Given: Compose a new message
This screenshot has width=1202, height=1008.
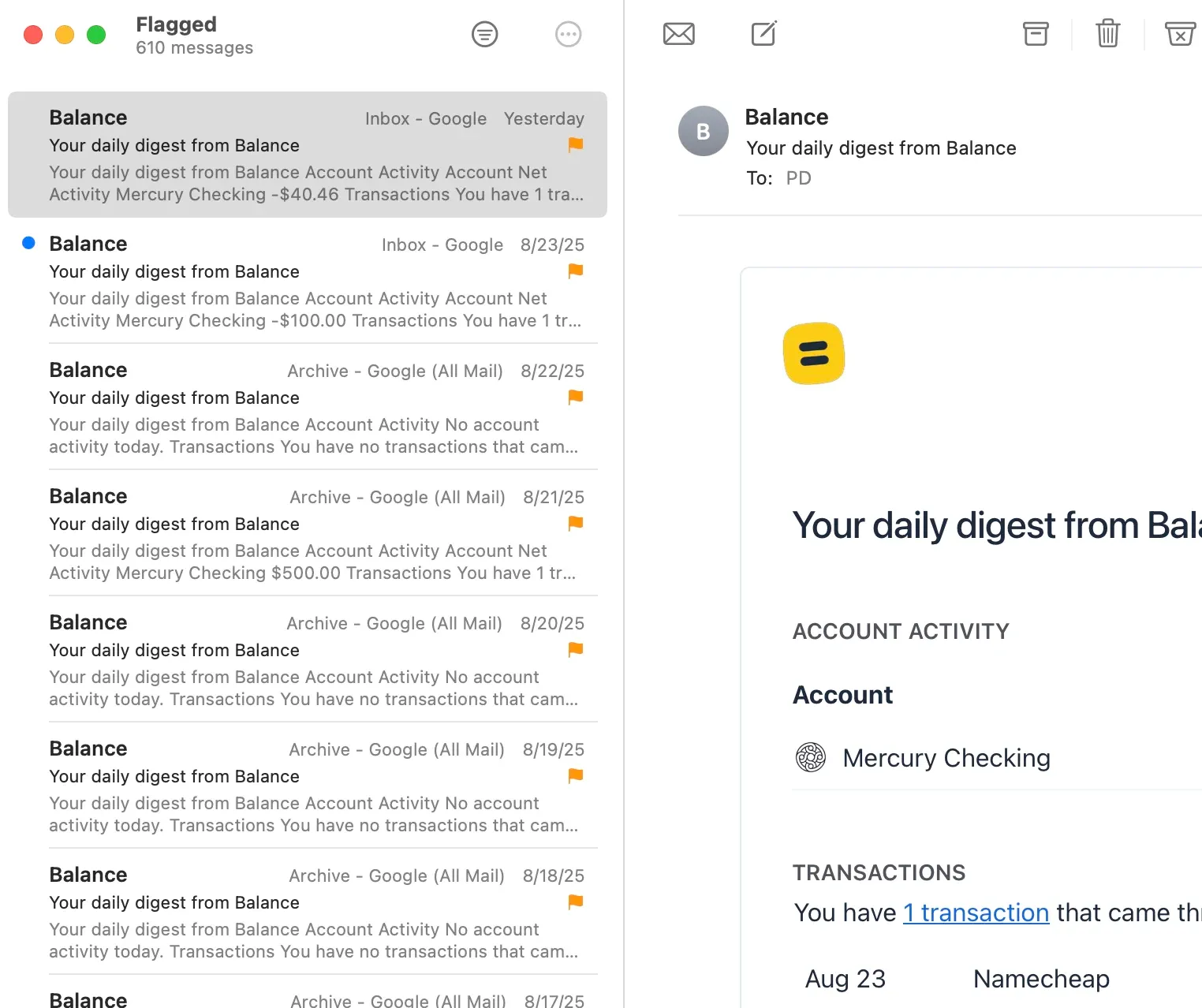Looking at the screenshot, I should [x=763, y=34].
